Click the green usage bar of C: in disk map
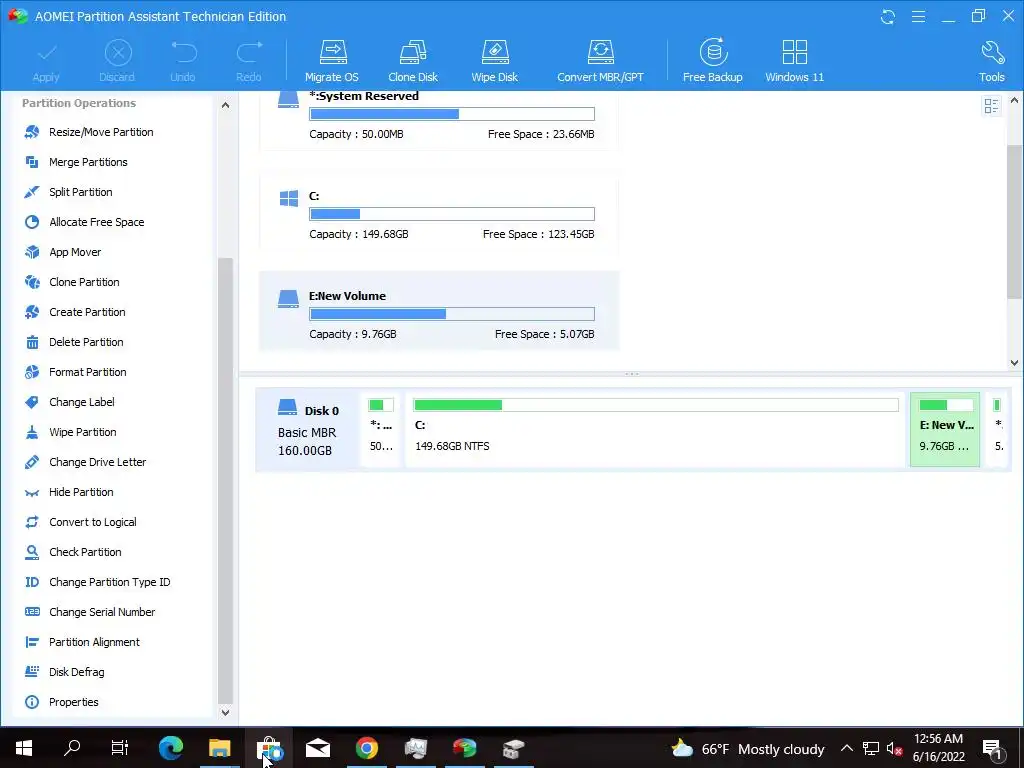This screenshot has height=768, width=1024. click(656, 405)
